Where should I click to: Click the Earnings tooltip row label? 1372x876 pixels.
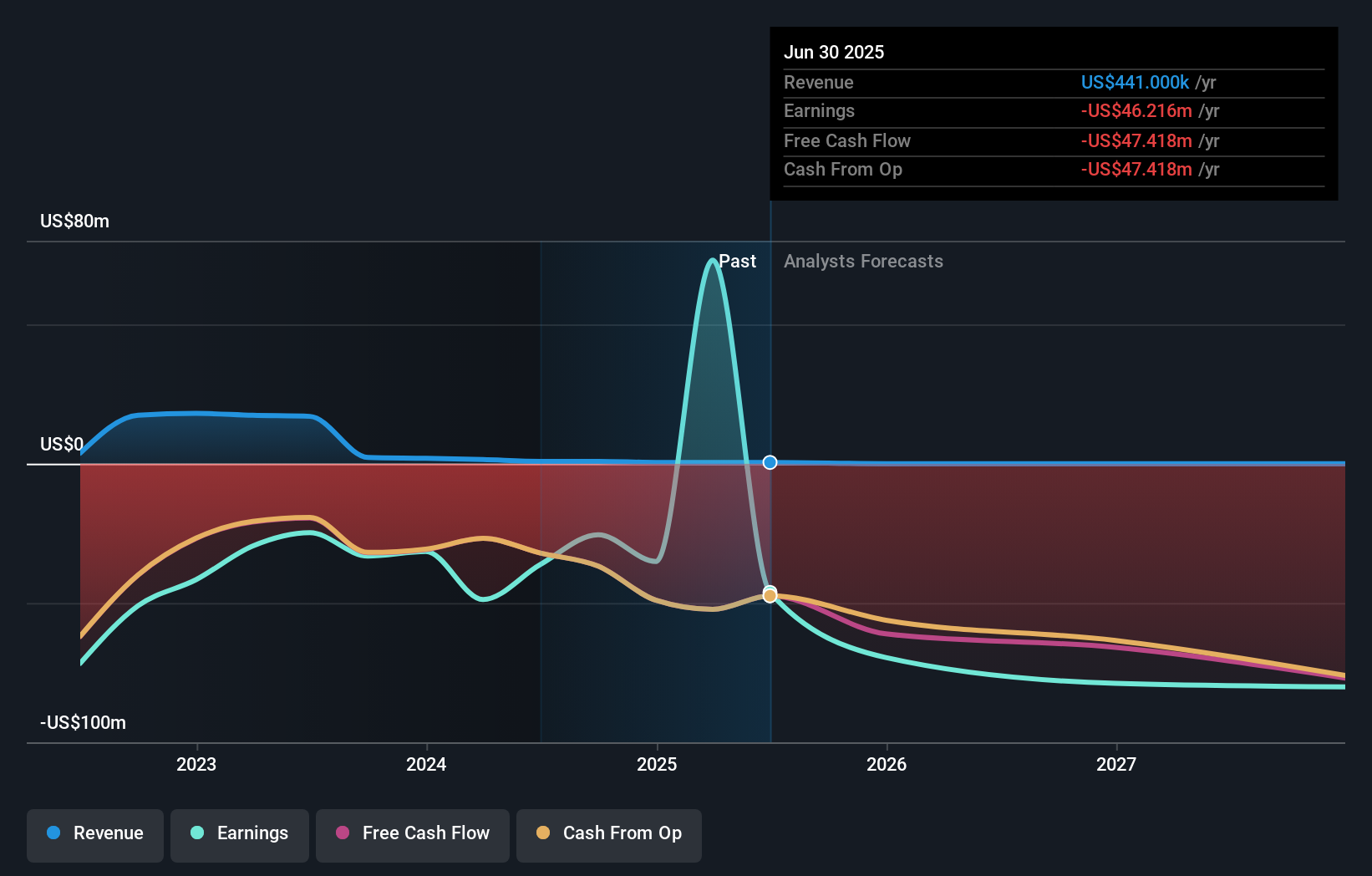819,110
